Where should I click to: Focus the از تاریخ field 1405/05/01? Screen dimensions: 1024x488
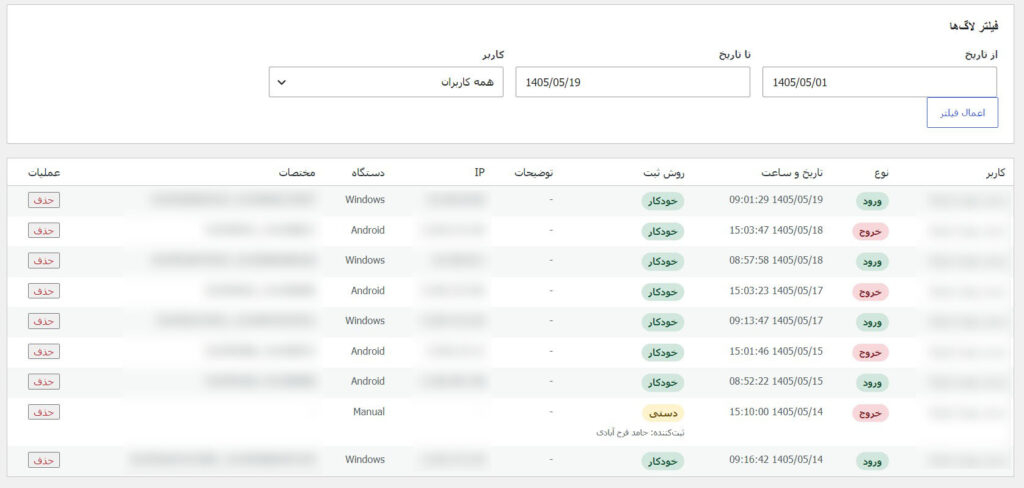pos(880,82)
